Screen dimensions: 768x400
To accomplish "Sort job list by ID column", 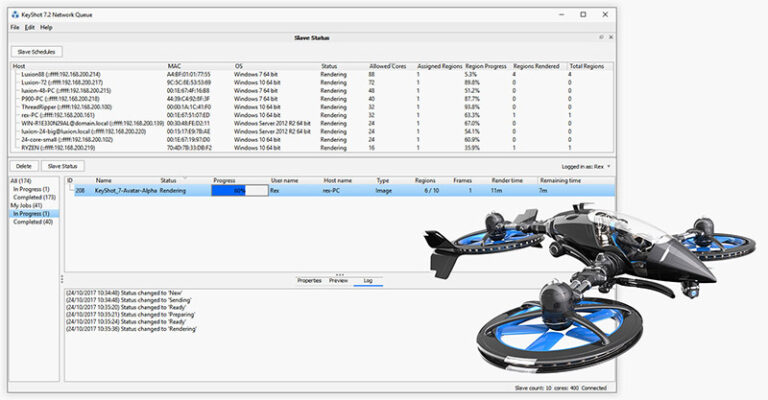I will point(70,181).
